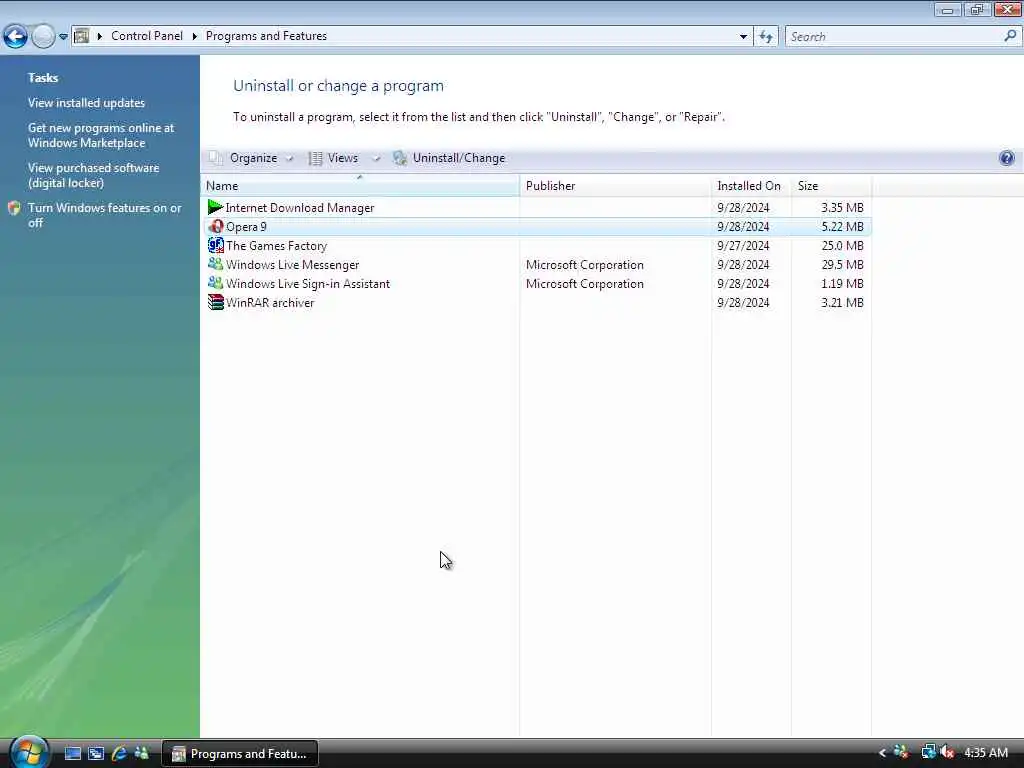Viewport: 1024px width, 768px height.
Task: Refresh the Programs and Features list
Action: coord(765,37)
